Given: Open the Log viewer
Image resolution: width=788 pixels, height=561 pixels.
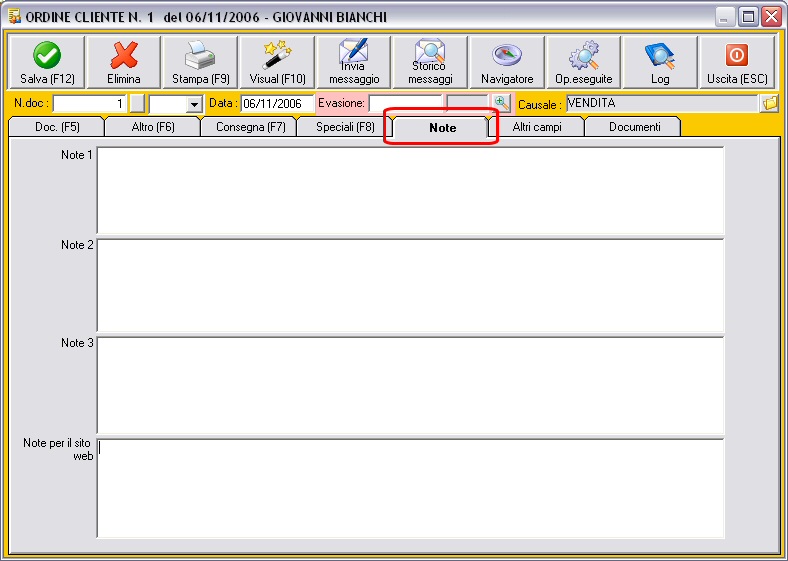Looking at the screenshot, I should coord(660,62).
